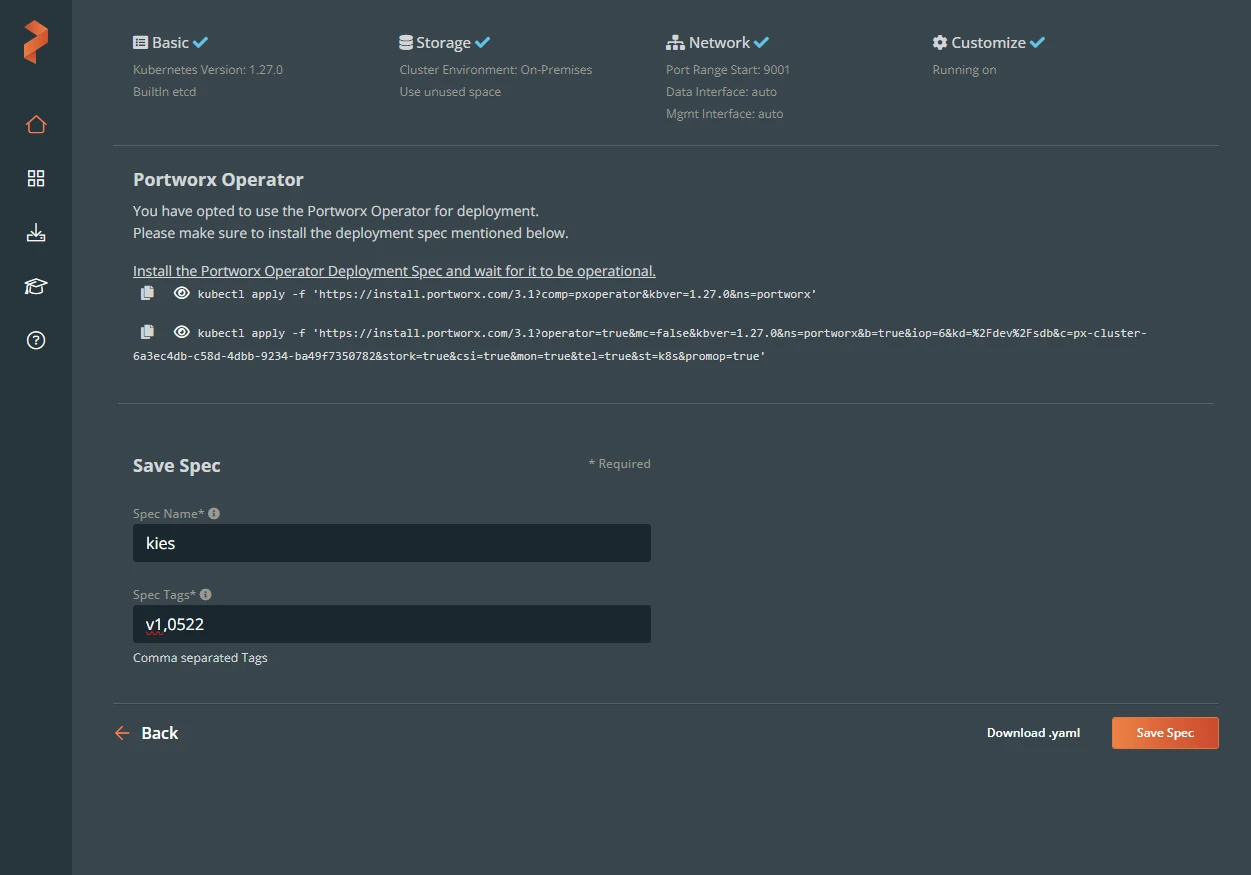This screenshot has width=1251, height=875.
Task: Open Install the Portworx Operator Deployment Spec link
Action: [394, 271]
